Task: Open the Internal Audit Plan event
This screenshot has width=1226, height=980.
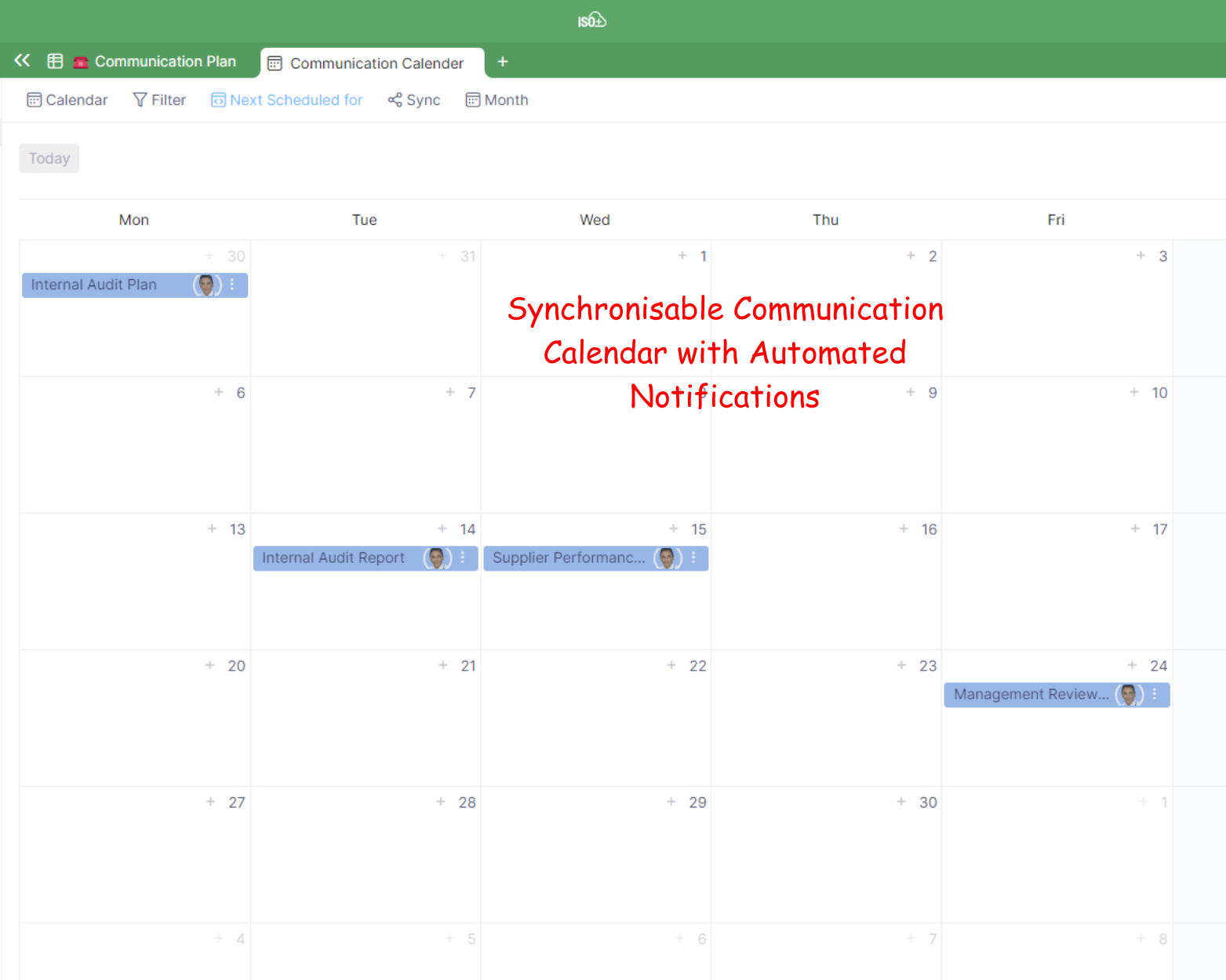Action: (x=94, y=285)
